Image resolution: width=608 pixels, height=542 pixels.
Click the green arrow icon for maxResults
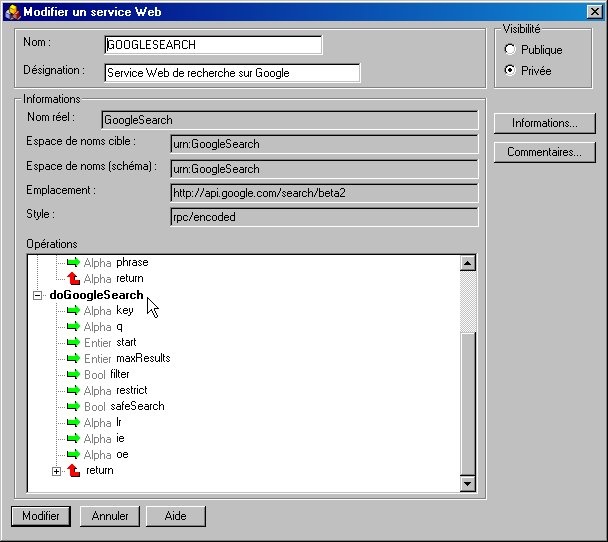click(73, 358)
